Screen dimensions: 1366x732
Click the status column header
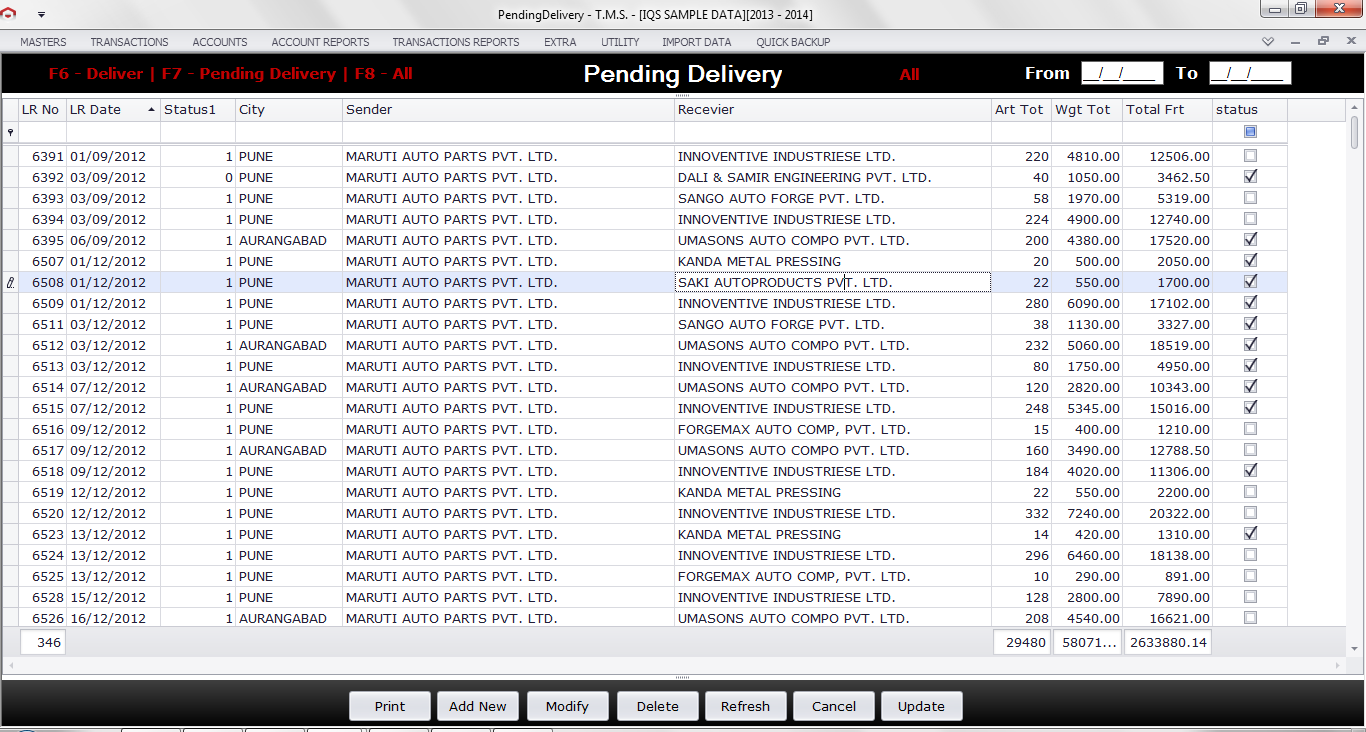point(1250,110)
